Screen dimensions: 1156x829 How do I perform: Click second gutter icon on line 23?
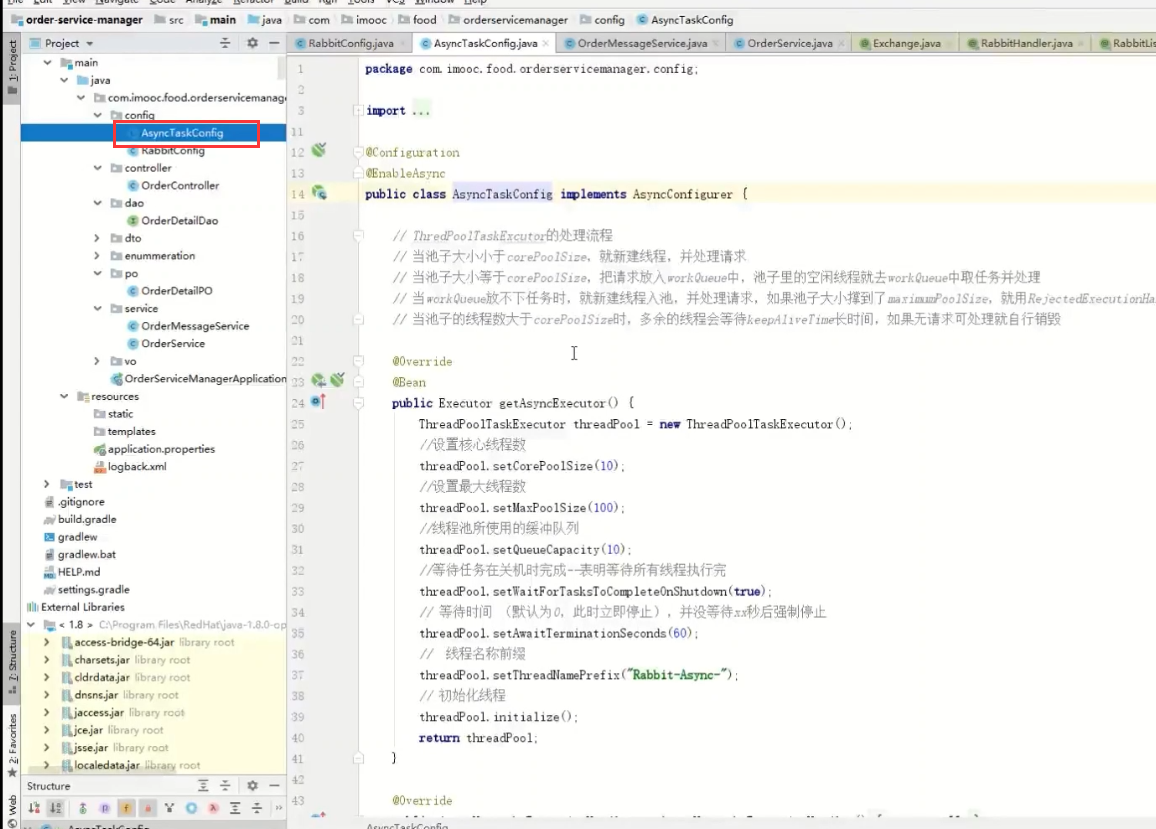(338, 381)
